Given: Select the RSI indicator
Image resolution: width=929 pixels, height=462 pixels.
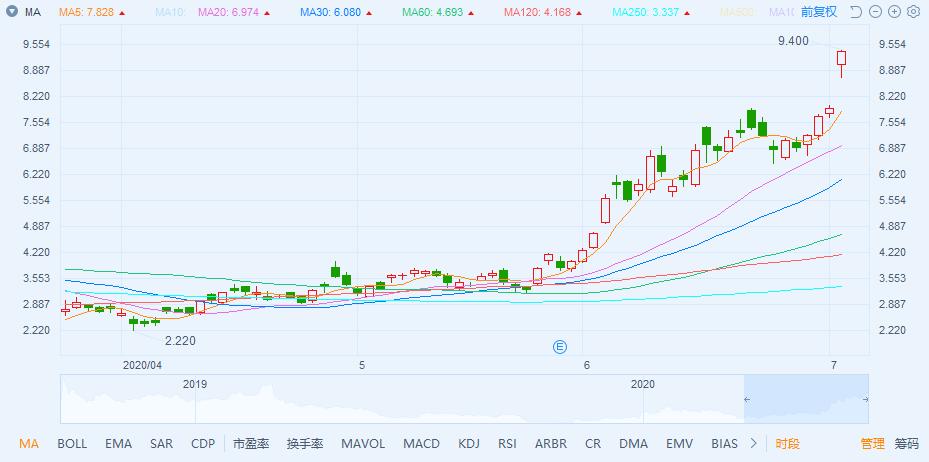Looking at the screenshot, I should coord(507,444).
